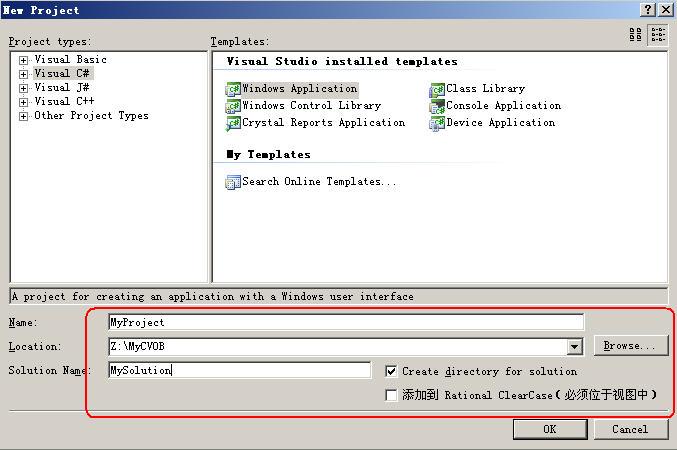Expand the Visual C# project types node
677x450 pixels.
23,74
